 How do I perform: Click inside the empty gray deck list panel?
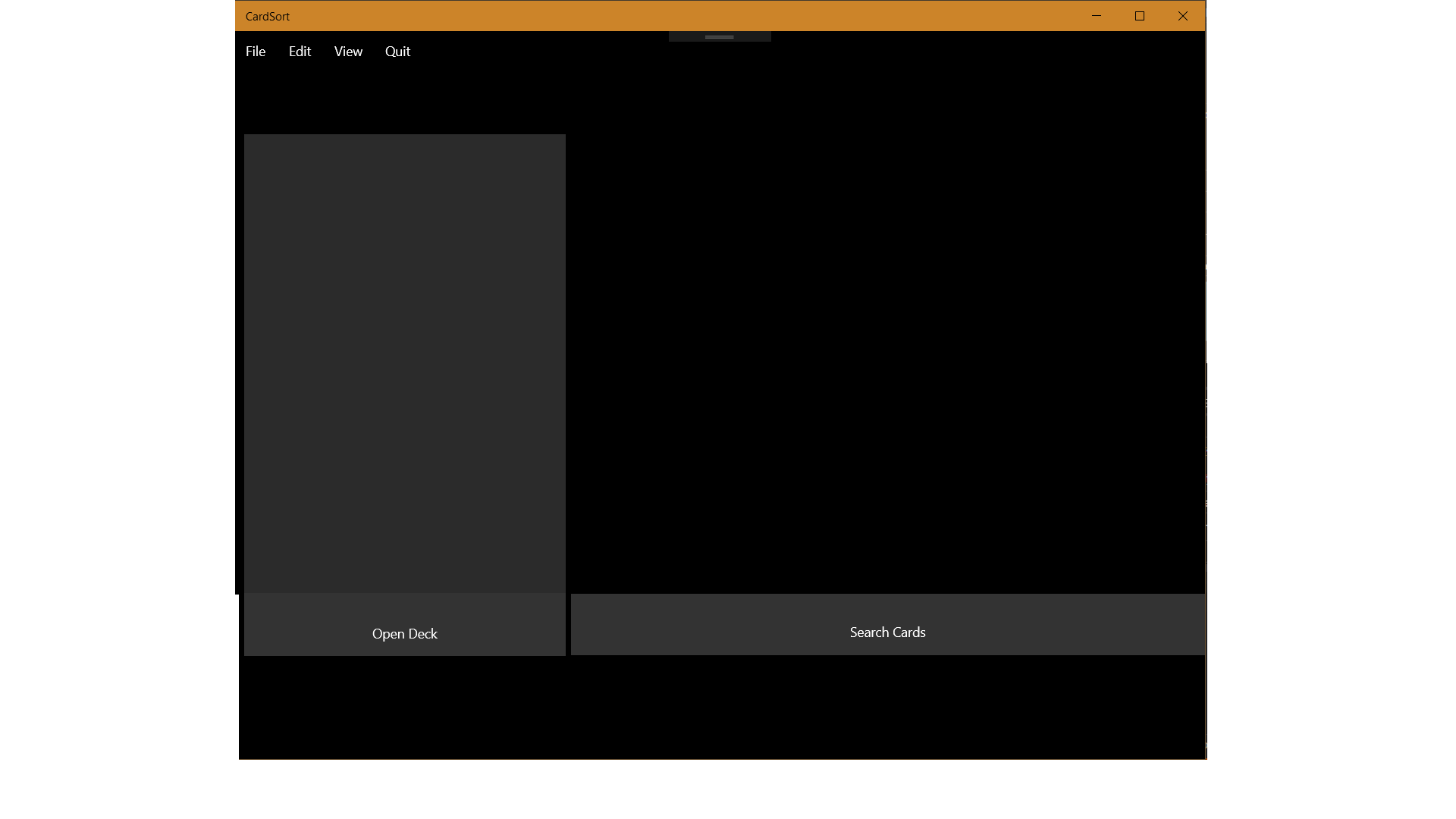[x=404, y=364]
